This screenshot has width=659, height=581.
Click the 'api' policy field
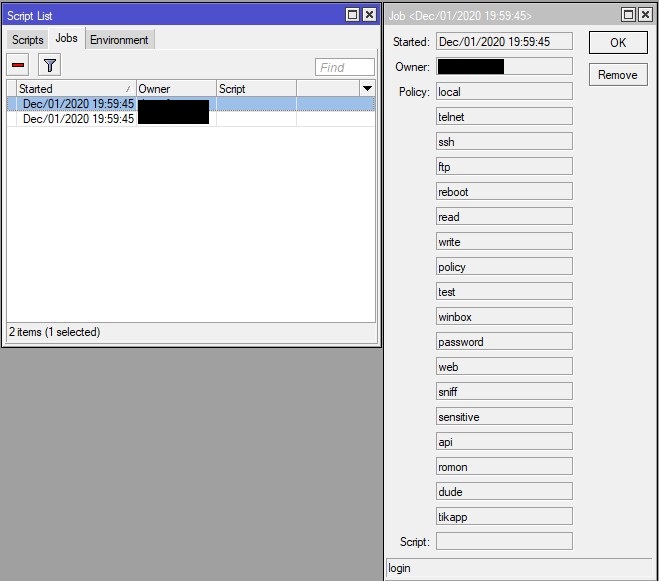tap(504, 441)
